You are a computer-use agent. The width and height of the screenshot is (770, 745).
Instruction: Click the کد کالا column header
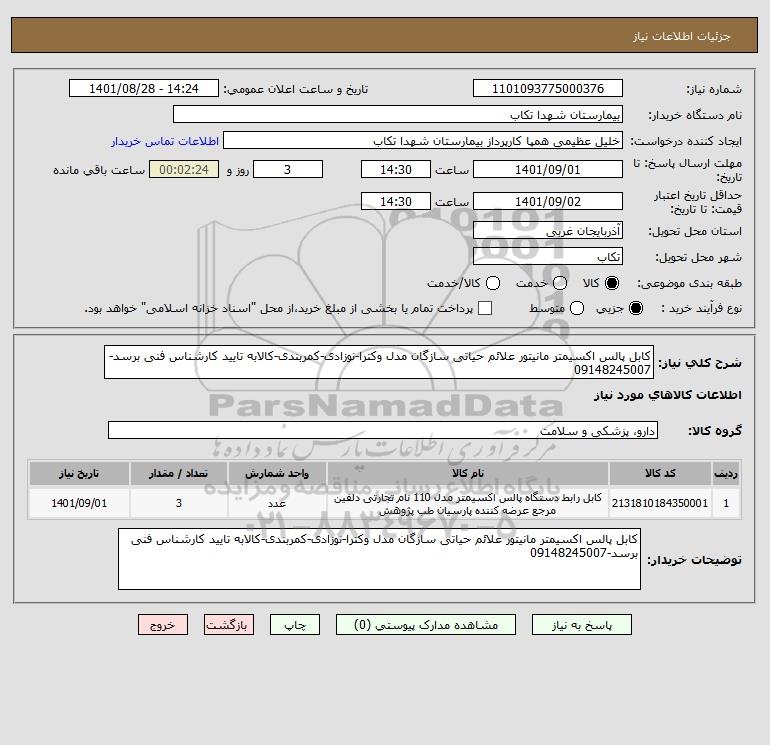click(660, 473)
